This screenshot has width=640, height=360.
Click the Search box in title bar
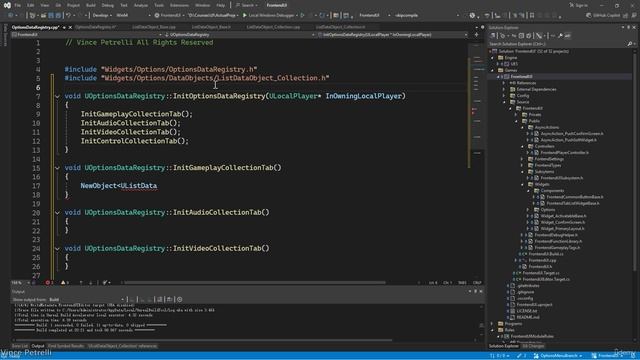(x=247, y=5)
